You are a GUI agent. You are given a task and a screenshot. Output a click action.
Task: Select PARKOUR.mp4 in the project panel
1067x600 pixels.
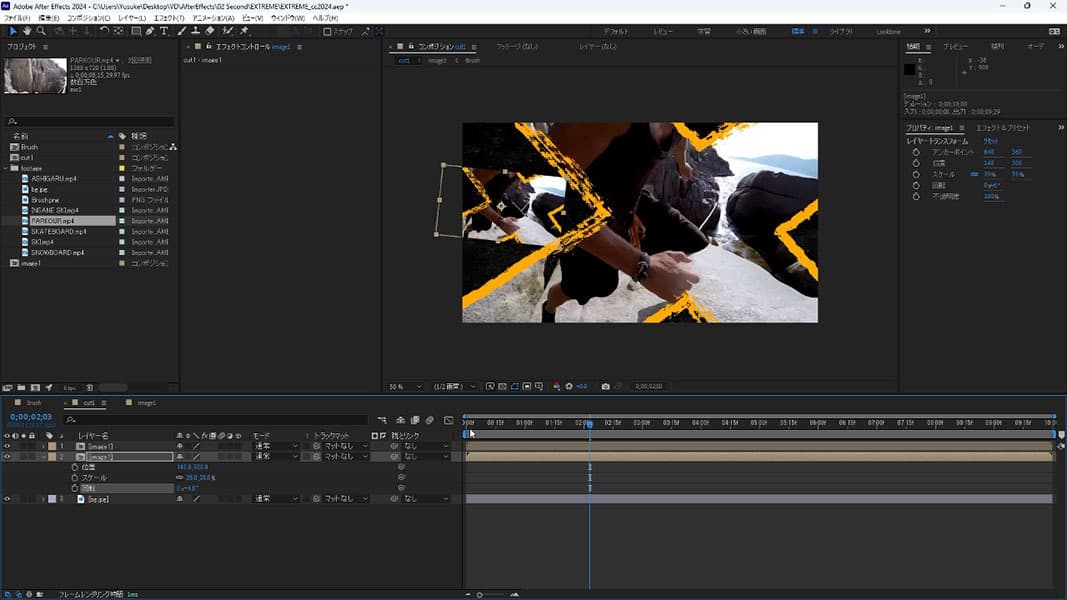click(x=53, y=221)
